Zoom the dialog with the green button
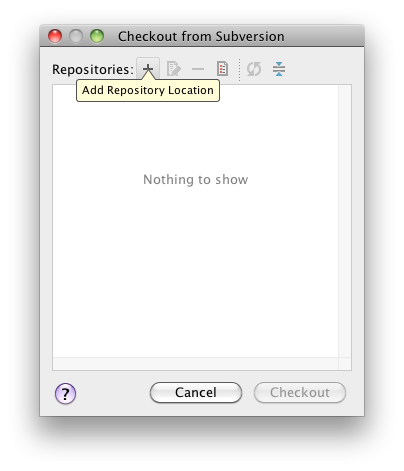This screenshot has height=471, width=404. click(97, 36)
